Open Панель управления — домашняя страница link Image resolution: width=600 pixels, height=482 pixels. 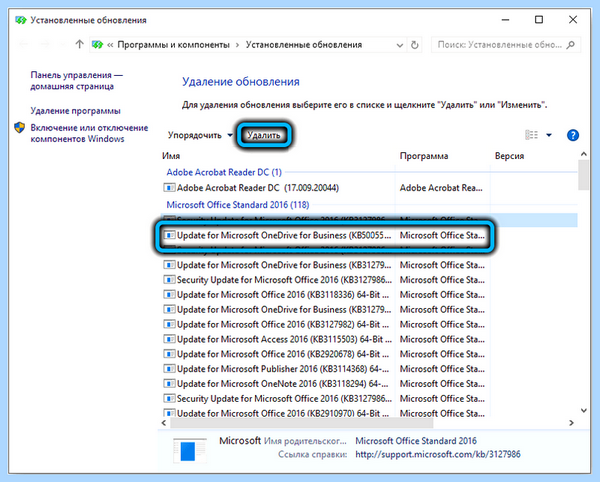click(77, 80)
